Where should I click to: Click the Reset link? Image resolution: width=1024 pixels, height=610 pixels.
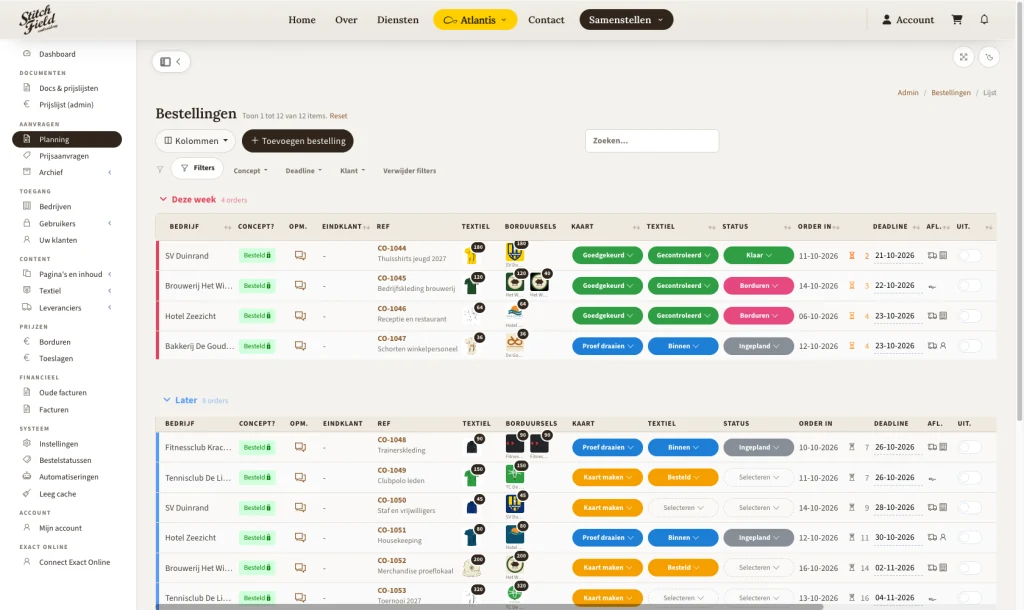338,116
